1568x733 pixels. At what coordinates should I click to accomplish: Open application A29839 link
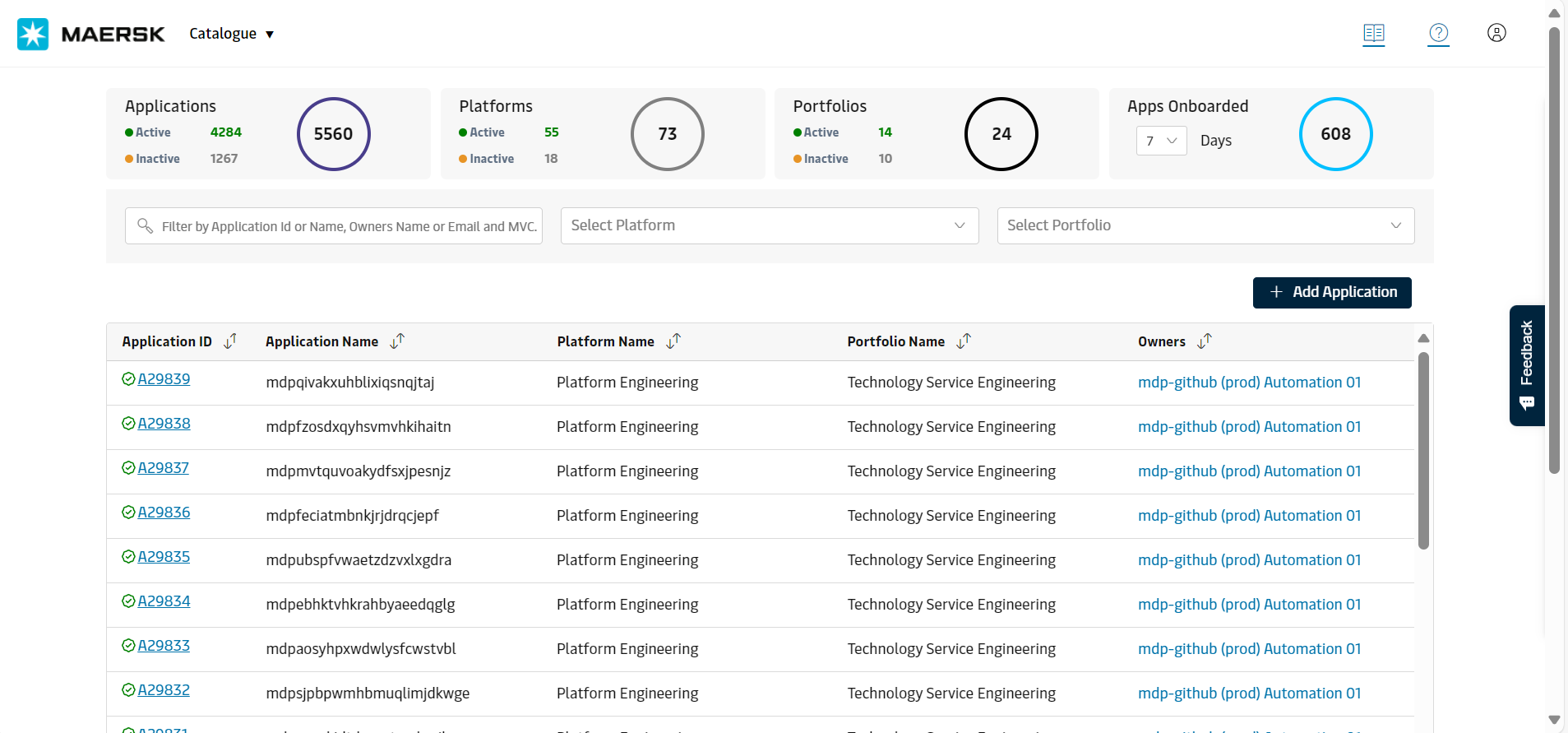(164, 379)
